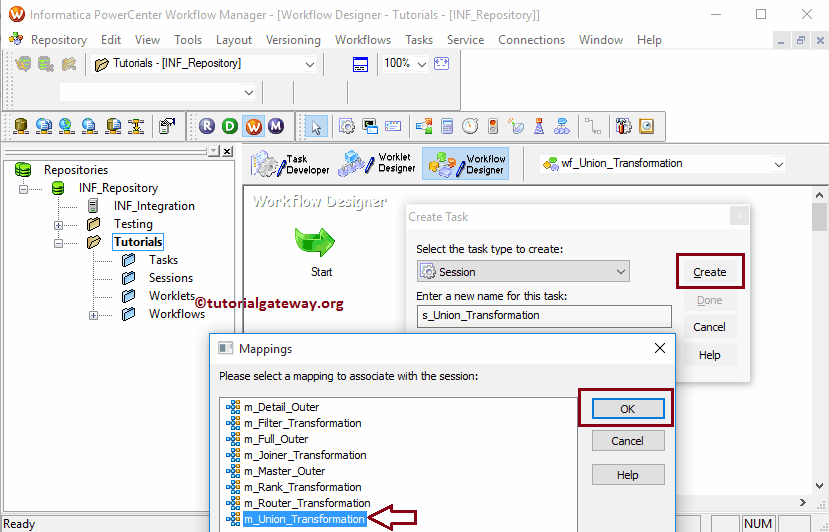Click the Decision task icon
This screenshot has height=532, width=829.
coord(423,126)
